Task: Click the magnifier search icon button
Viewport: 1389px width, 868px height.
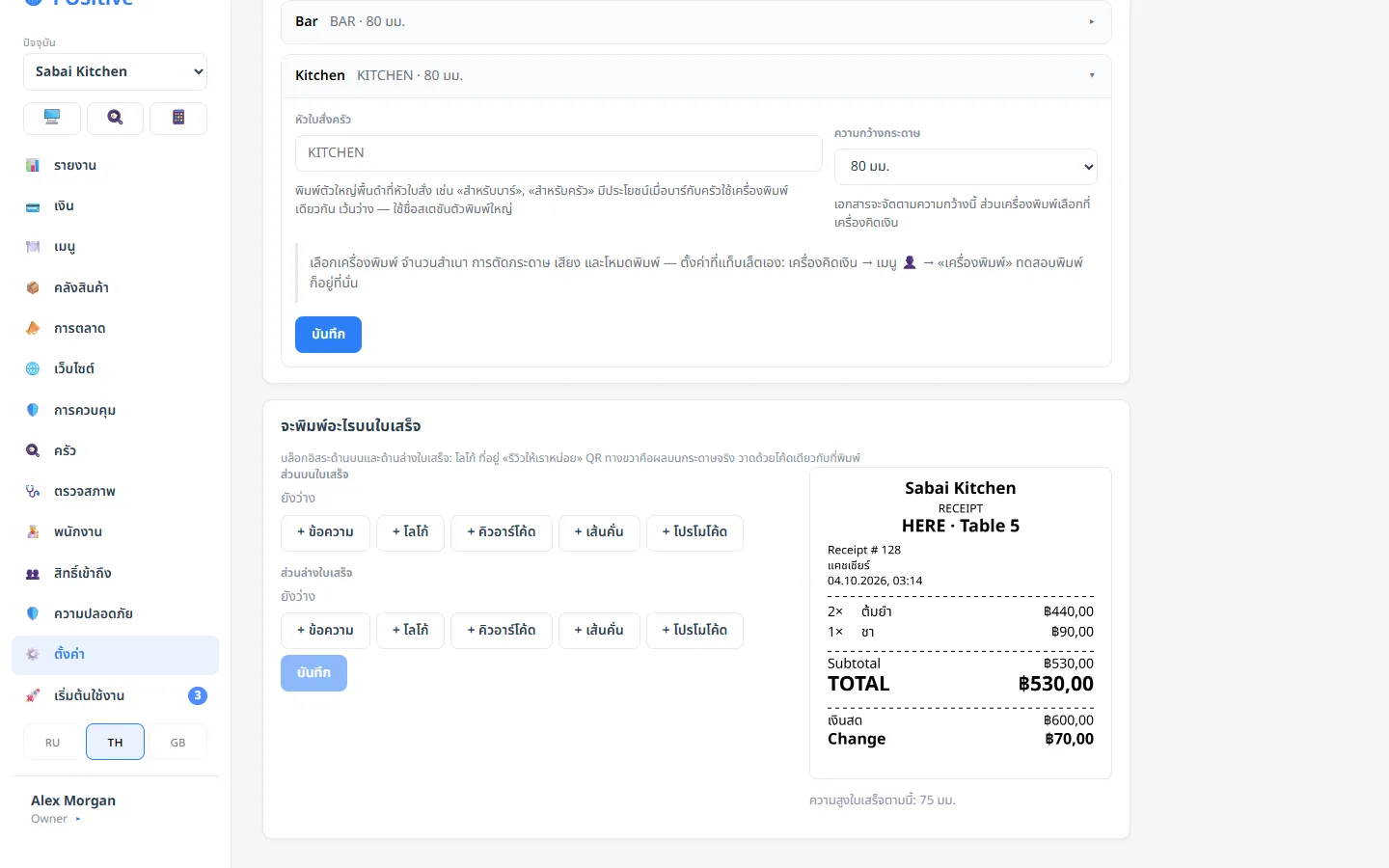Action: pos(115,118)
